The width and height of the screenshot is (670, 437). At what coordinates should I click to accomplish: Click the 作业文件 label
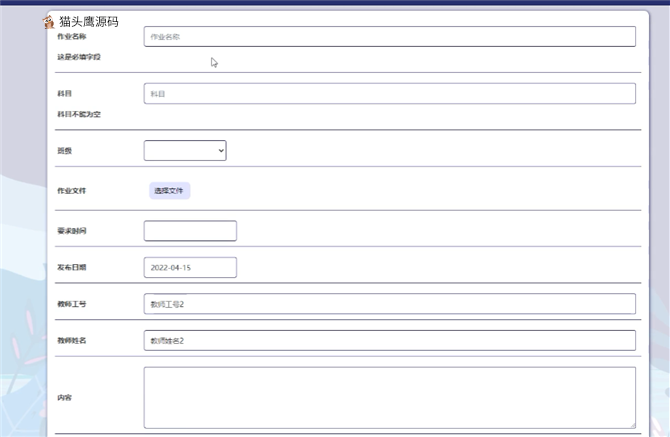click(x=72, y=191)
